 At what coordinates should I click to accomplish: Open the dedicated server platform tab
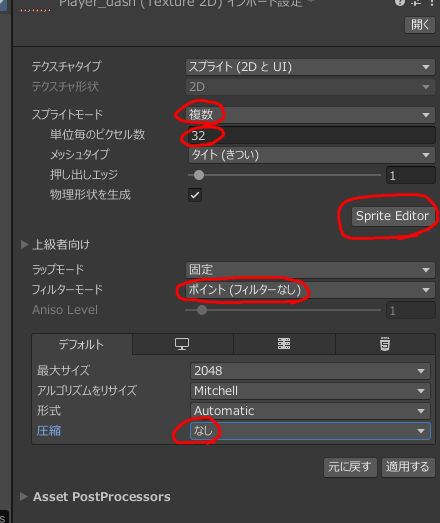click(x=284, y=344)
